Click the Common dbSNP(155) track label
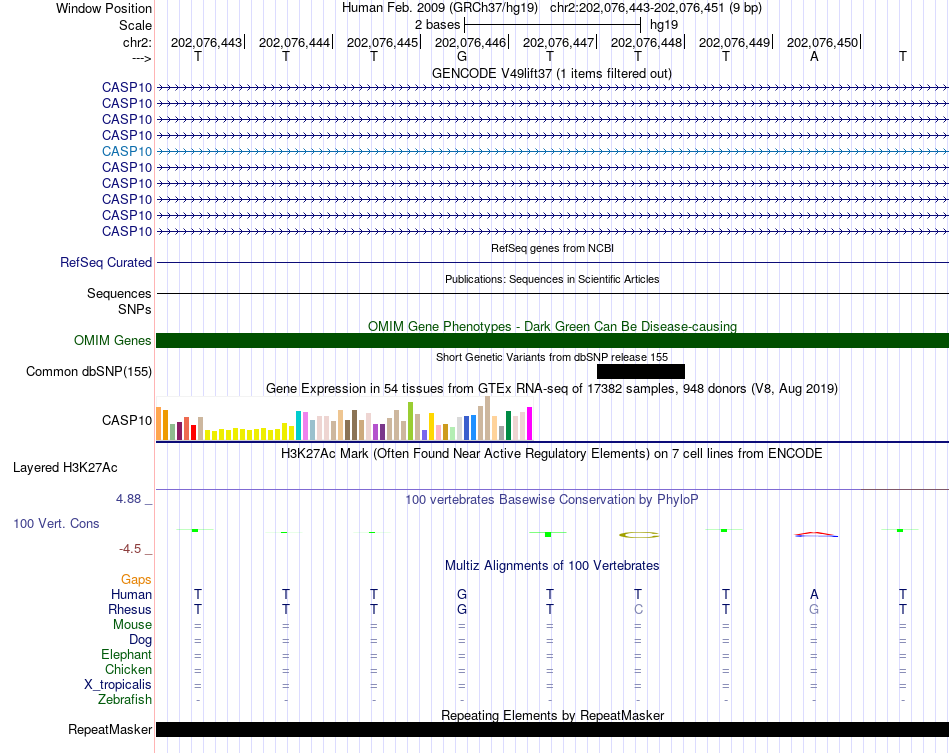The width and height of the screenshot is (950, 753). 89,372
